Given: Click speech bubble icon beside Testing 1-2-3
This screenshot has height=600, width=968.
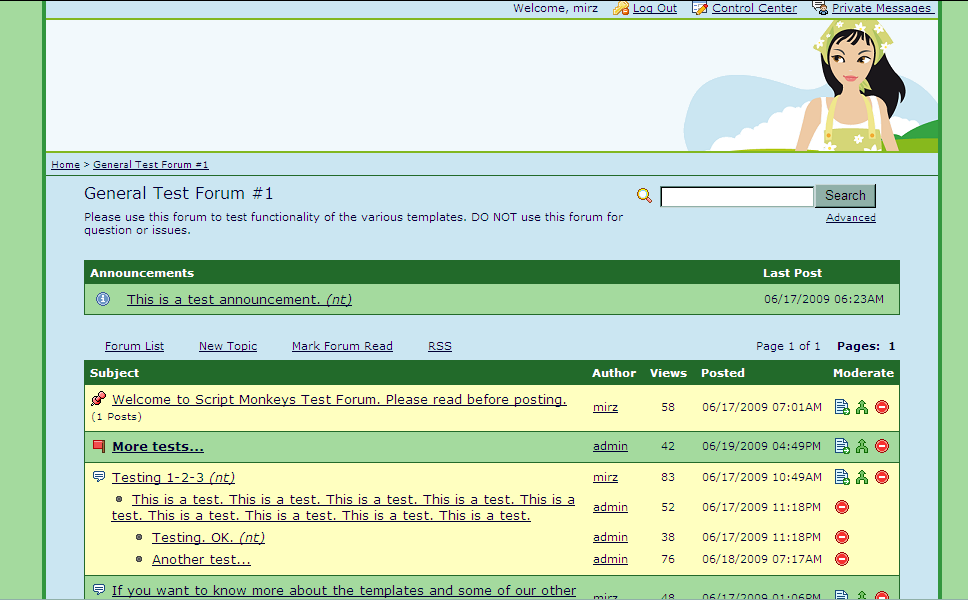Looking at the screenshot, I should 99,477.
